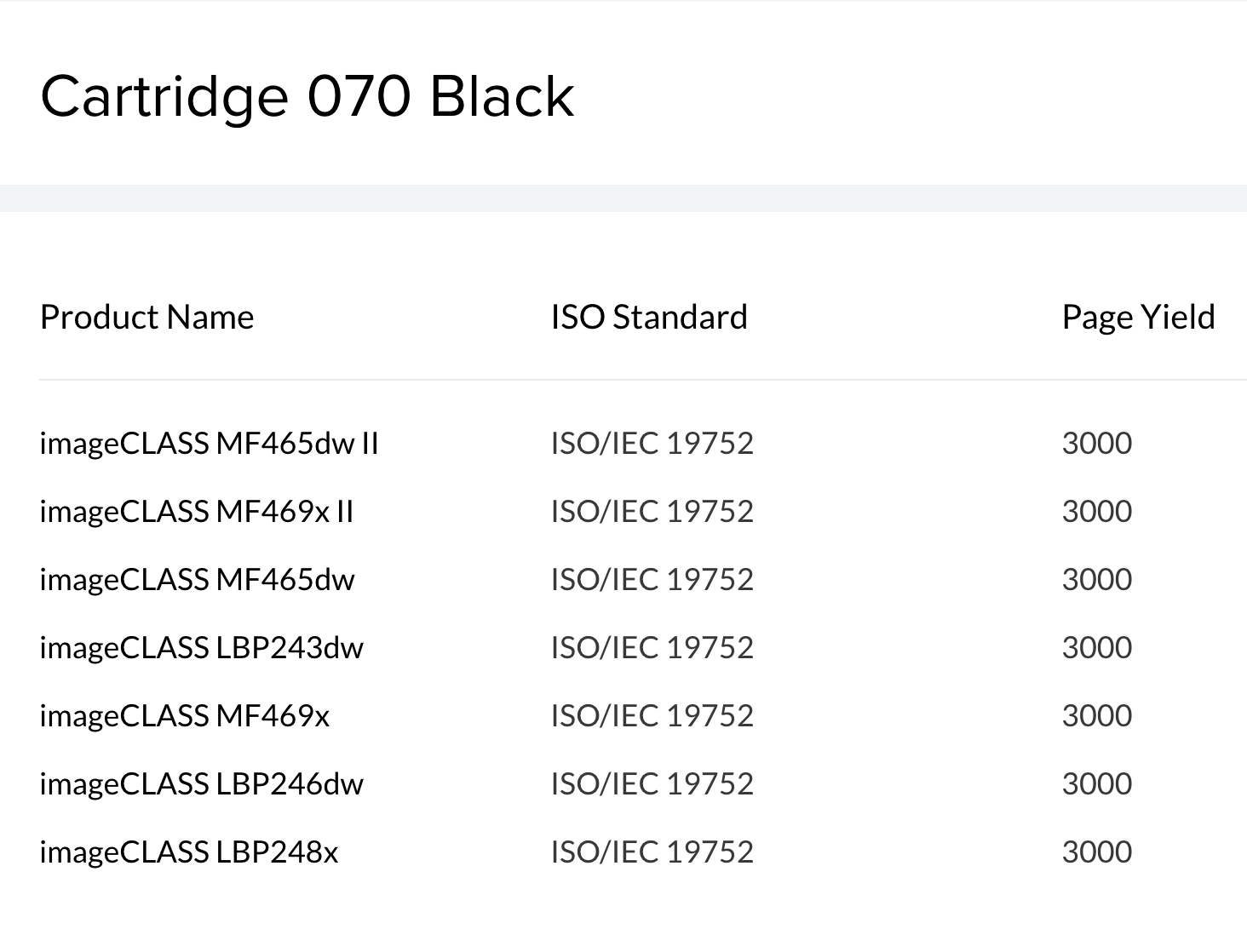Viewport: 1247px width, 952px height.
Task: Click the Page Yield column header
Action: [1138, 317]
